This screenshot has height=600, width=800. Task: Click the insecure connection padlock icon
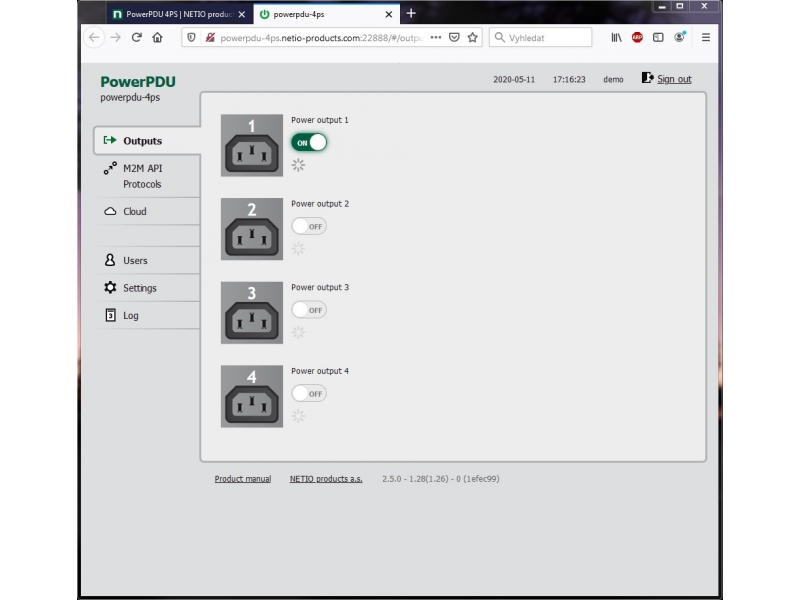coord(210,37)
